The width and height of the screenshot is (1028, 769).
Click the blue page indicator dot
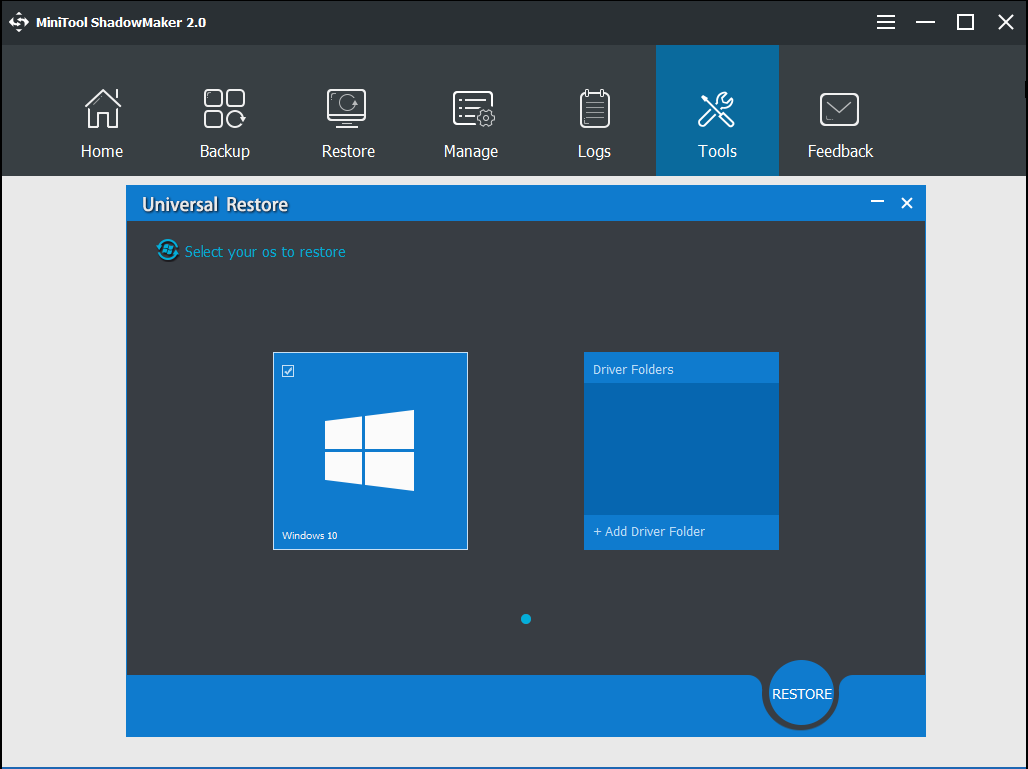(x=526, y=619)
